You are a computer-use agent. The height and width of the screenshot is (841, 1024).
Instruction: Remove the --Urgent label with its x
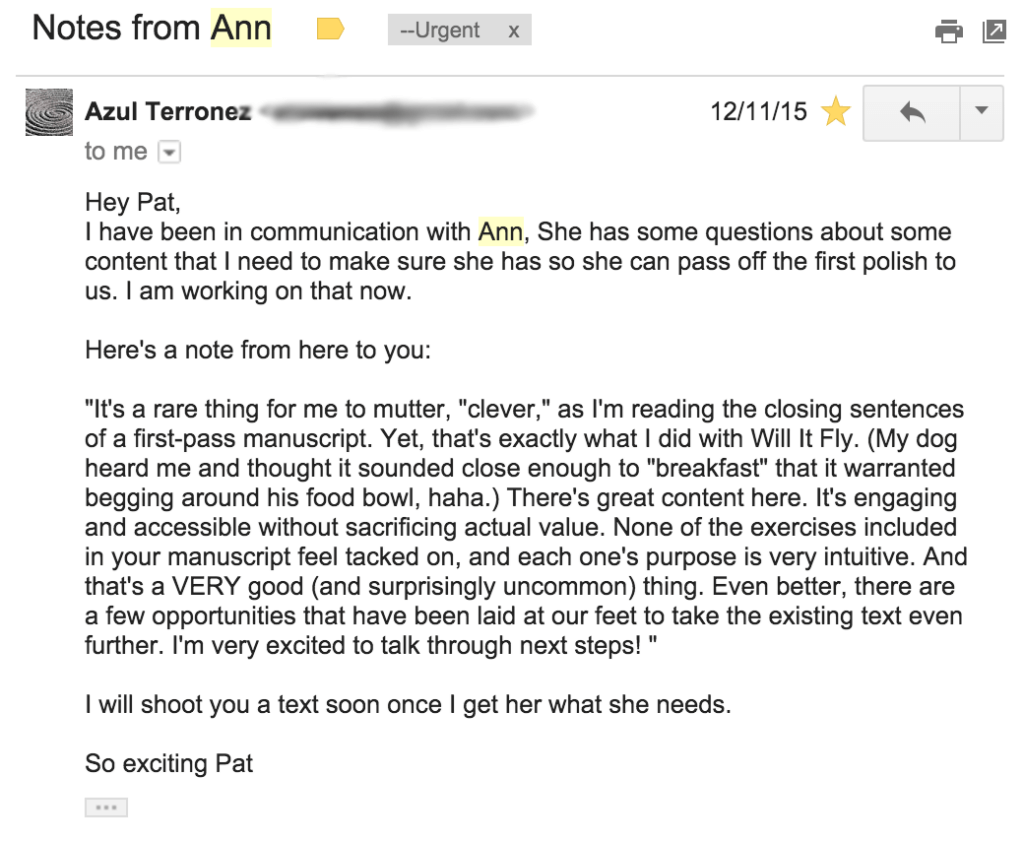[514, 31]
